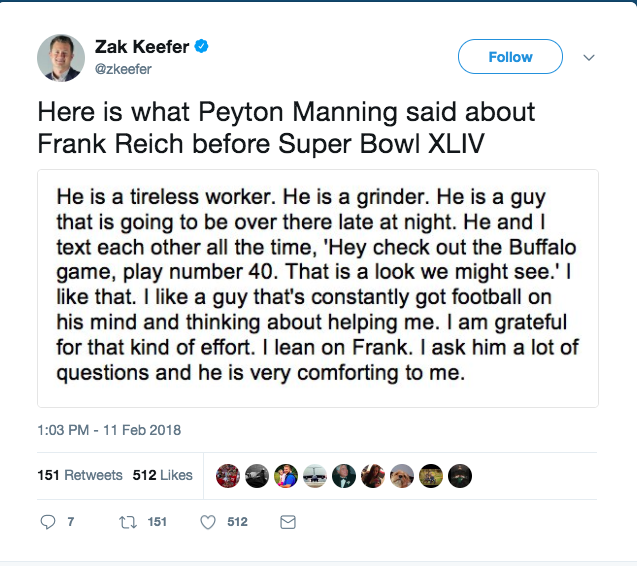The width and height of the screenshot is (637, 566).
Task: Click the fifth liker avatar in the row
Action: click(x=344, y=476)
